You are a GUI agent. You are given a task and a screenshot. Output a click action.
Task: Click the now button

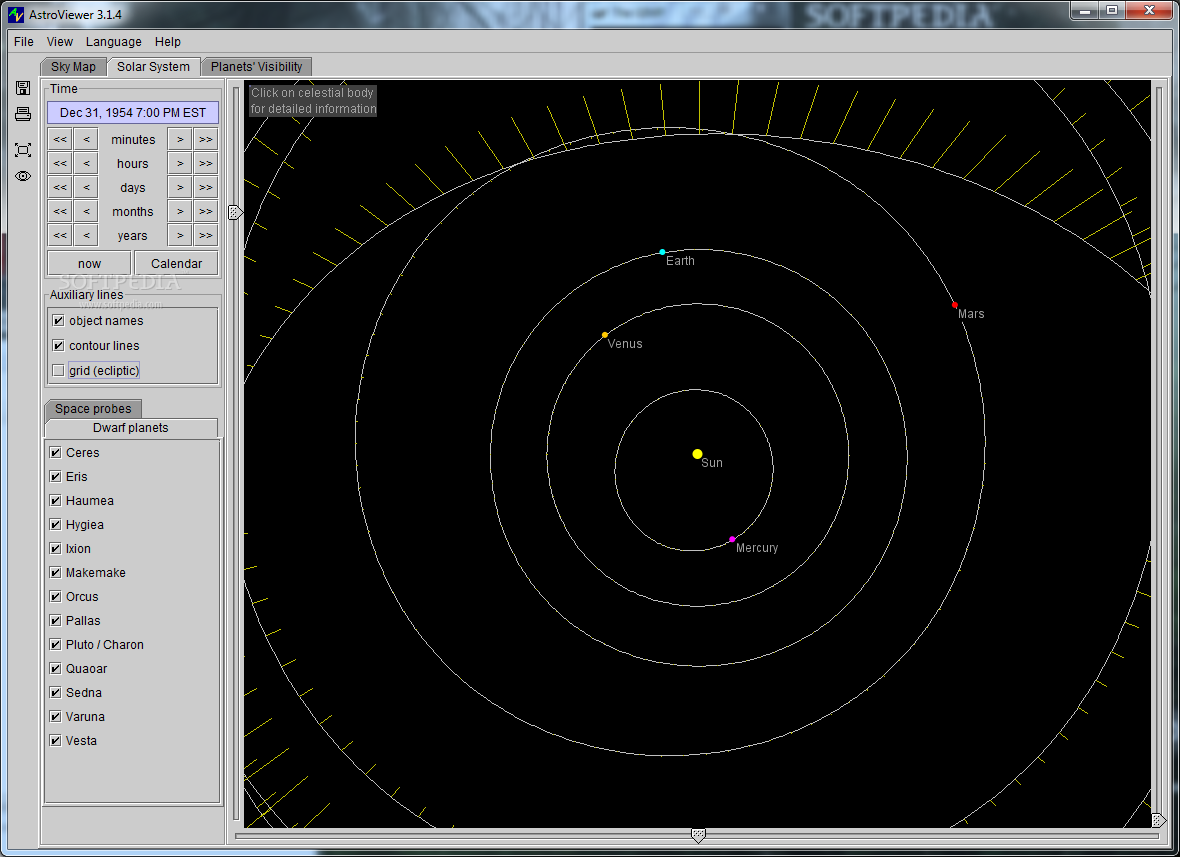(89, 263)
